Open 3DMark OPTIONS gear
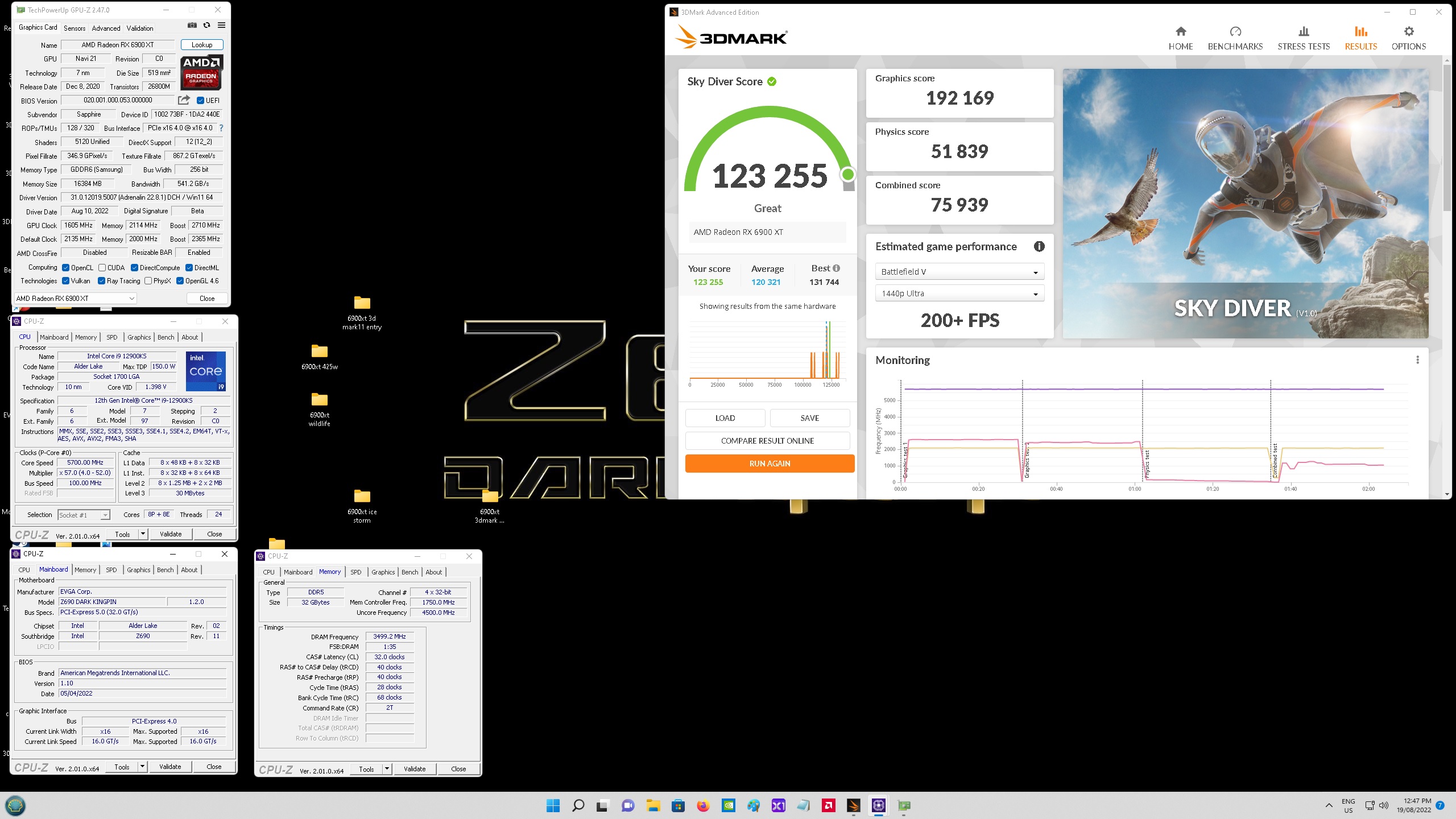 1409,38
